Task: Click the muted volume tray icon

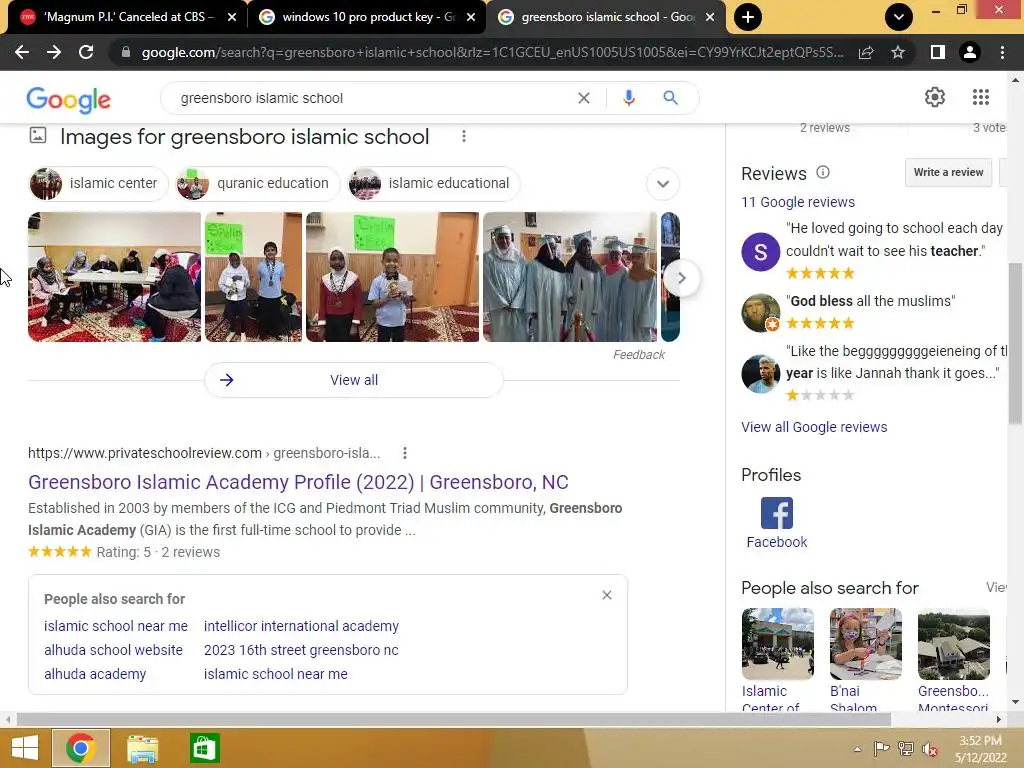Action: (930, 749)
